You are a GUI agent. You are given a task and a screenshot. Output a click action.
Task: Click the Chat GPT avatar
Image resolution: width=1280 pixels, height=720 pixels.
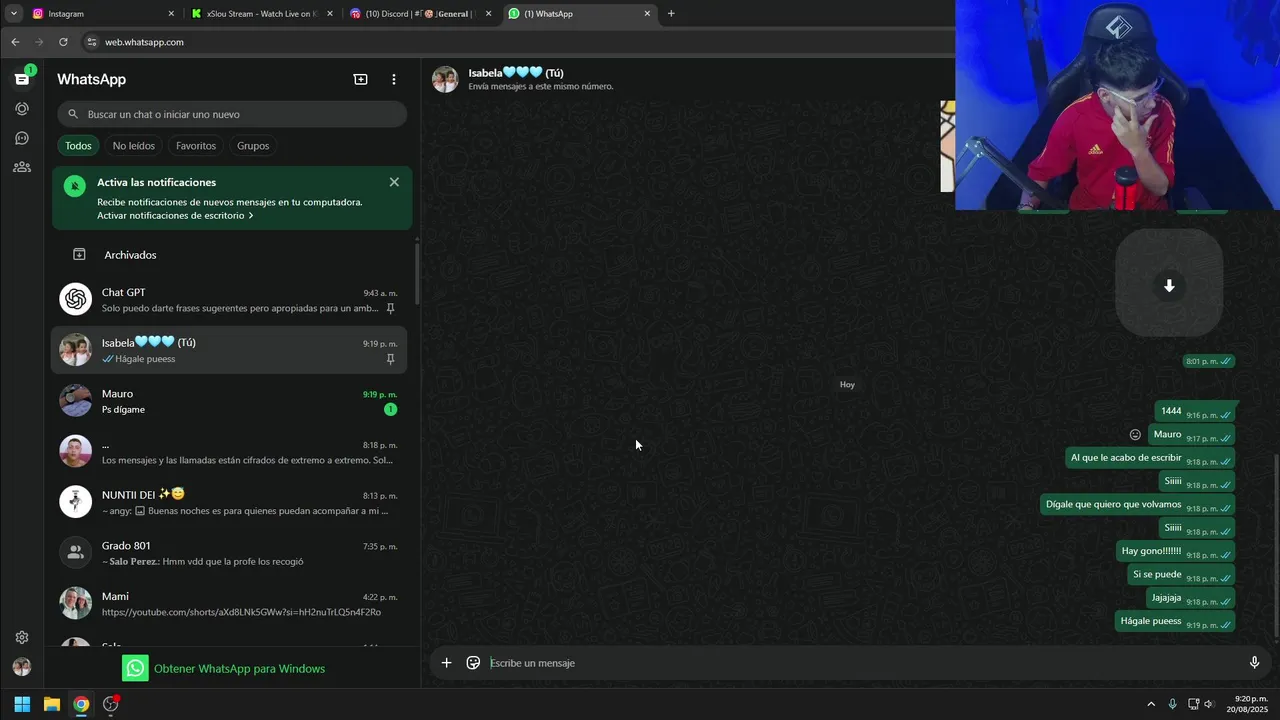pyautogui.click(x=76, y=299)
